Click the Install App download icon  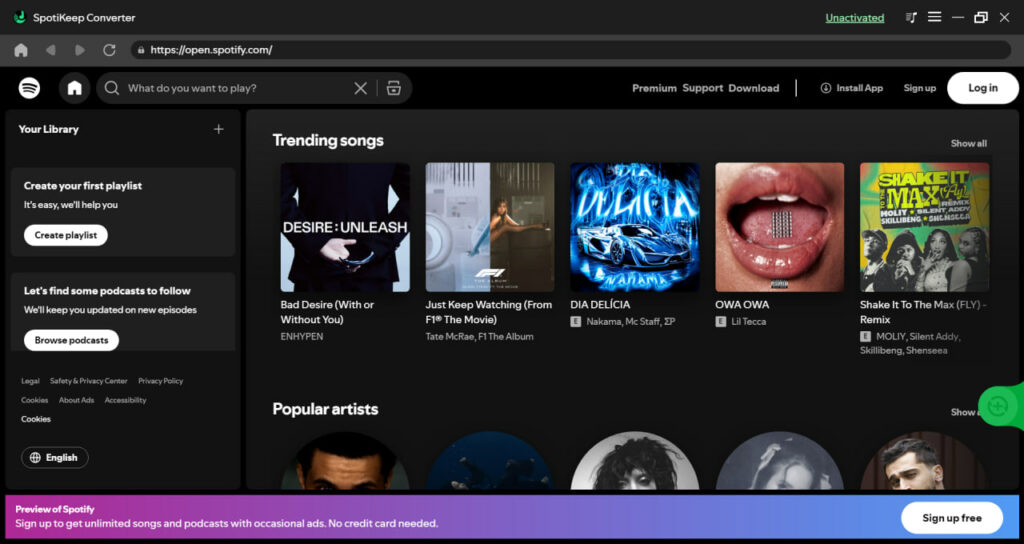pyautogui.click(x=826, y=88)
